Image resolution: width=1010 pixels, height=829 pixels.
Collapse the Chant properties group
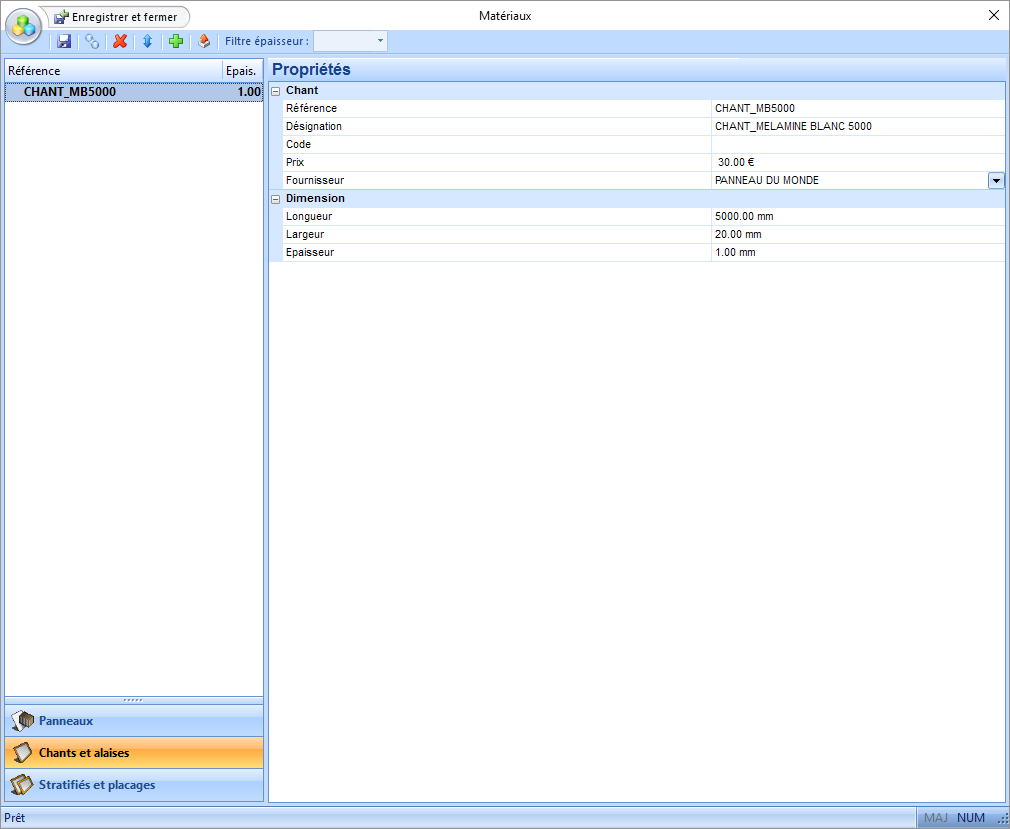pyautogui.click(x=276, y=91)
